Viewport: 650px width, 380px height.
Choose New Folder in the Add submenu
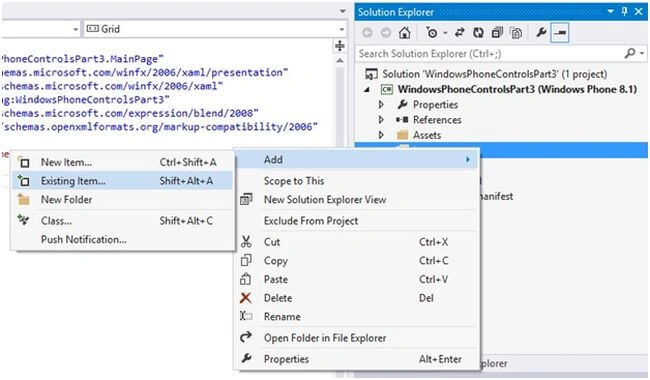click(123, 199)
